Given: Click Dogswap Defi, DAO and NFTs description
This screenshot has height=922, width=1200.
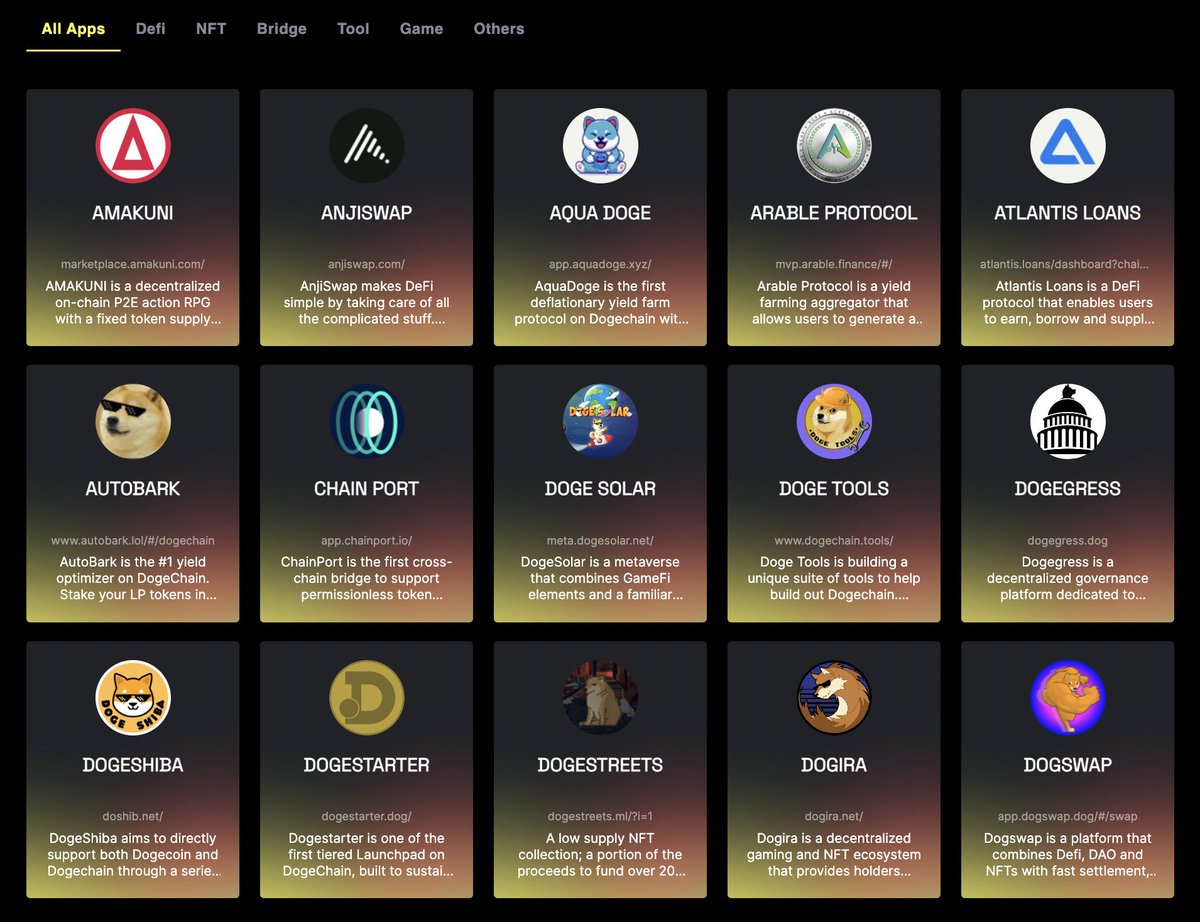Looking at the screenshot, I should pos(1068,855).
